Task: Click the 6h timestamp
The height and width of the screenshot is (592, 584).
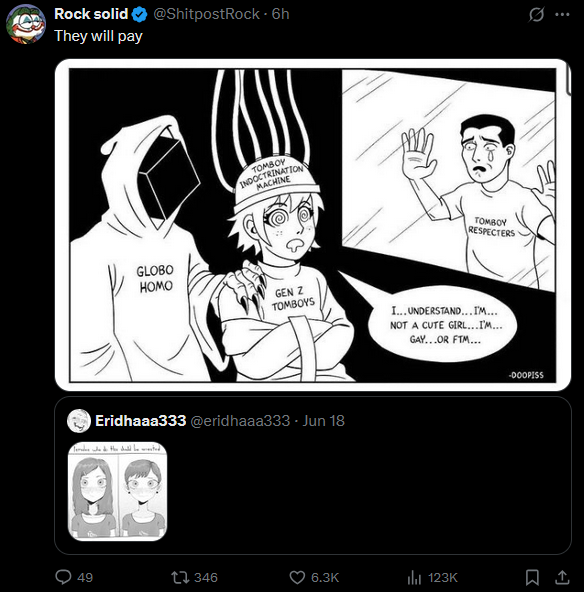Action: pyautogui.click(x=280, y=14)
